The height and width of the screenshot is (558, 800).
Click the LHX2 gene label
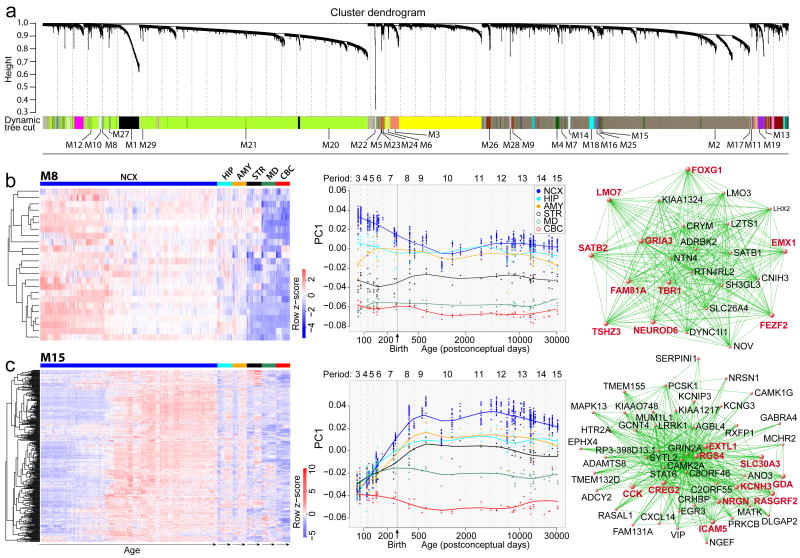tap(782, 209)
